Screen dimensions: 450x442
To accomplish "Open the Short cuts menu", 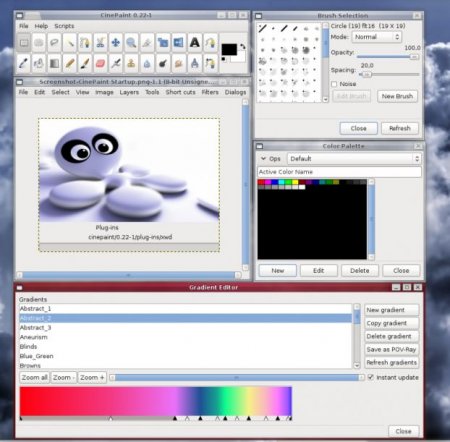I will point(180,92).
